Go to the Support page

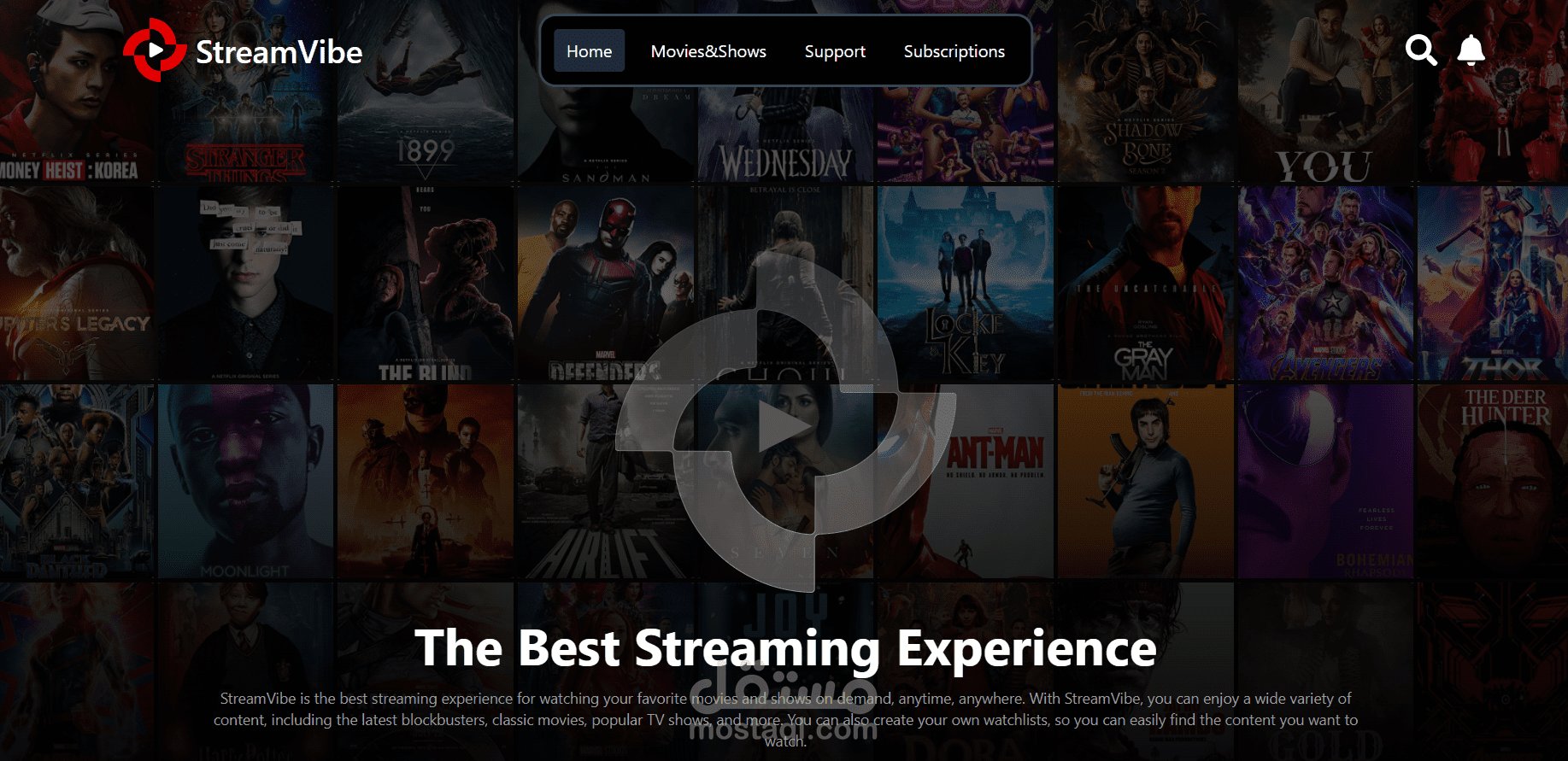835,51
